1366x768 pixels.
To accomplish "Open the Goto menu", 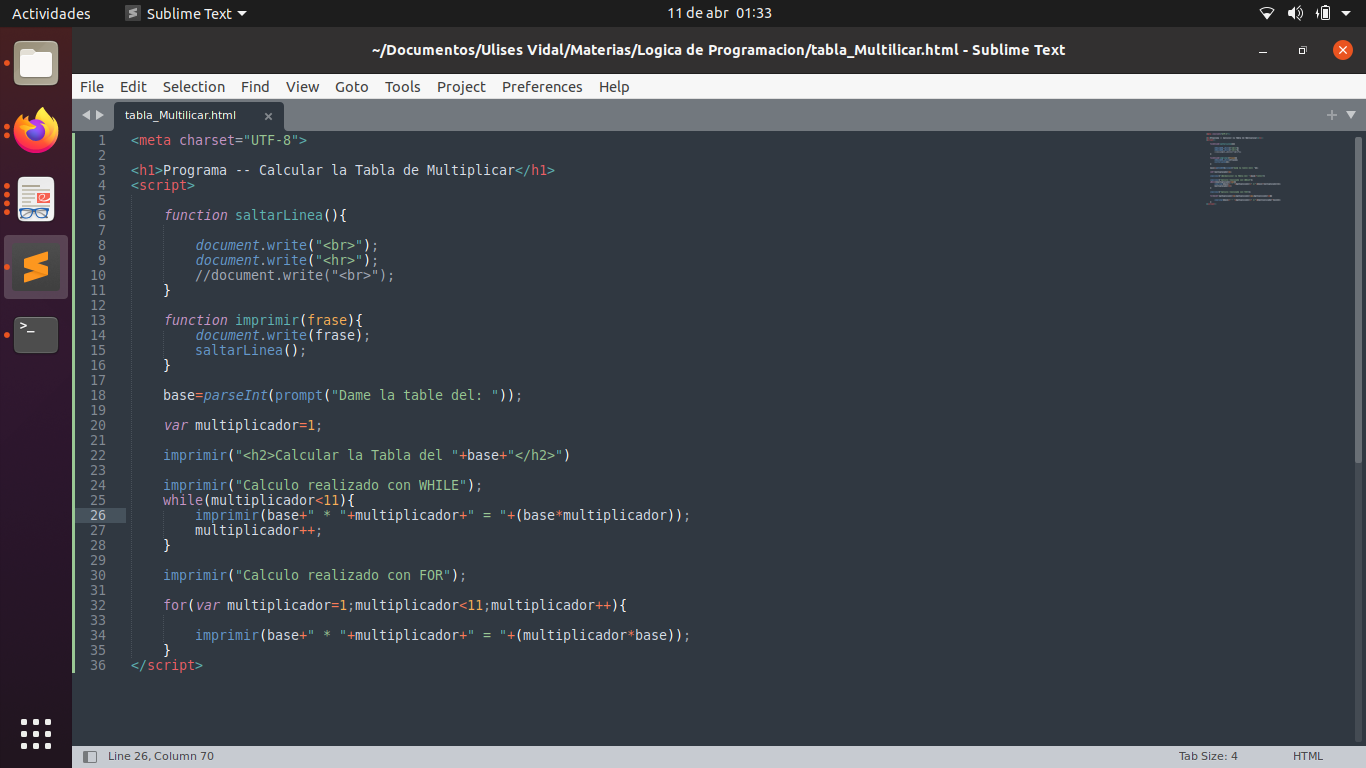I will pyautogui.click(x=352, y=87).
